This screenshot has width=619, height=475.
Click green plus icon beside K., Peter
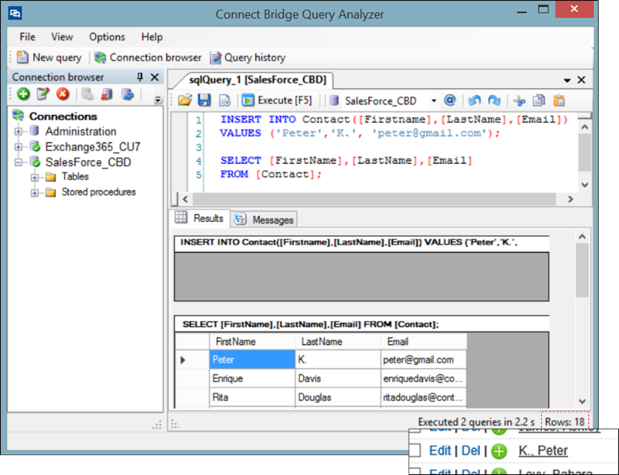pyautogui.click(x=499, y=451)
